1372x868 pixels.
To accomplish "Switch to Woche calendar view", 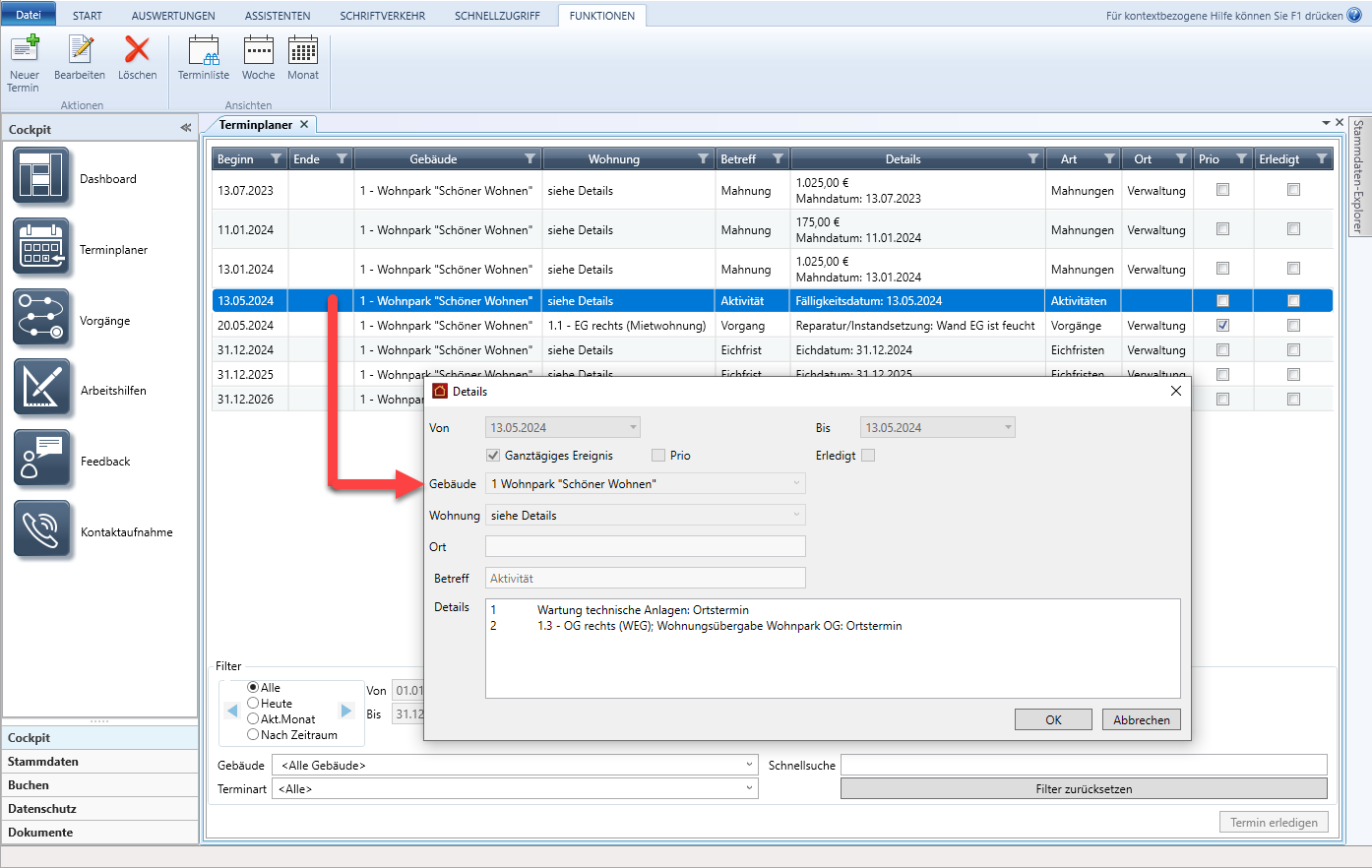I will pos(258,50).
